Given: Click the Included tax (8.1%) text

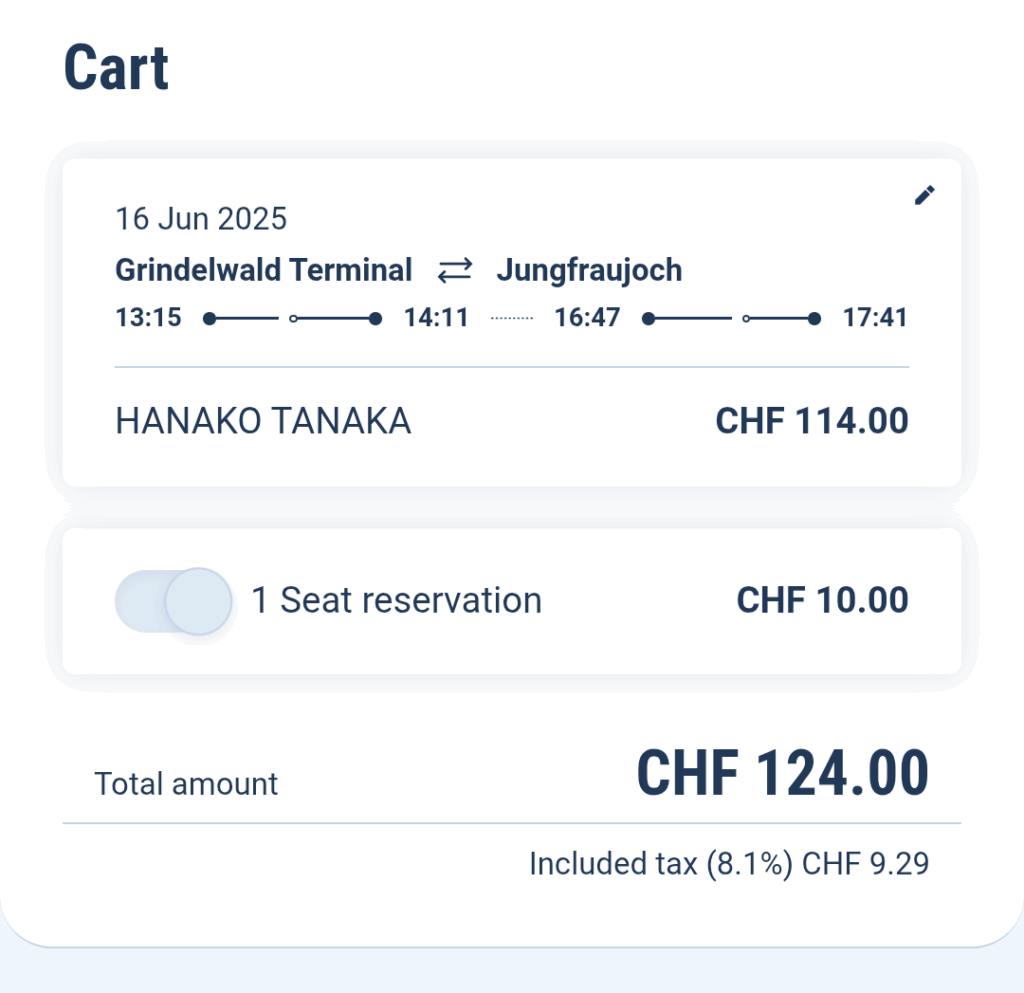Looking at the screenshot, I should coord(661,864).
